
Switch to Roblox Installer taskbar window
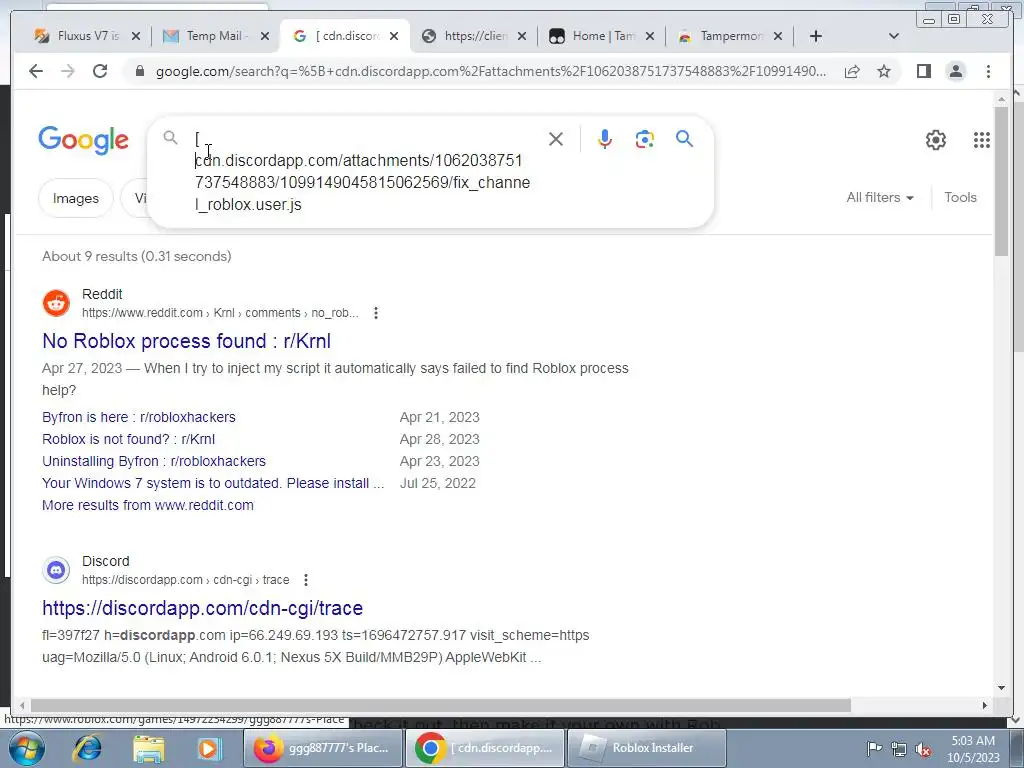coord(647,748)
